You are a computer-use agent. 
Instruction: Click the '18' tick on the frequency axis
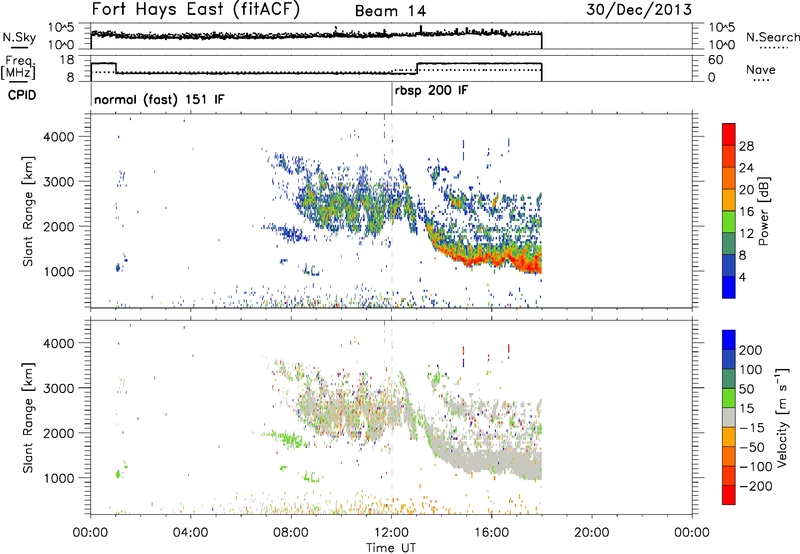click(x=67, y=60)
